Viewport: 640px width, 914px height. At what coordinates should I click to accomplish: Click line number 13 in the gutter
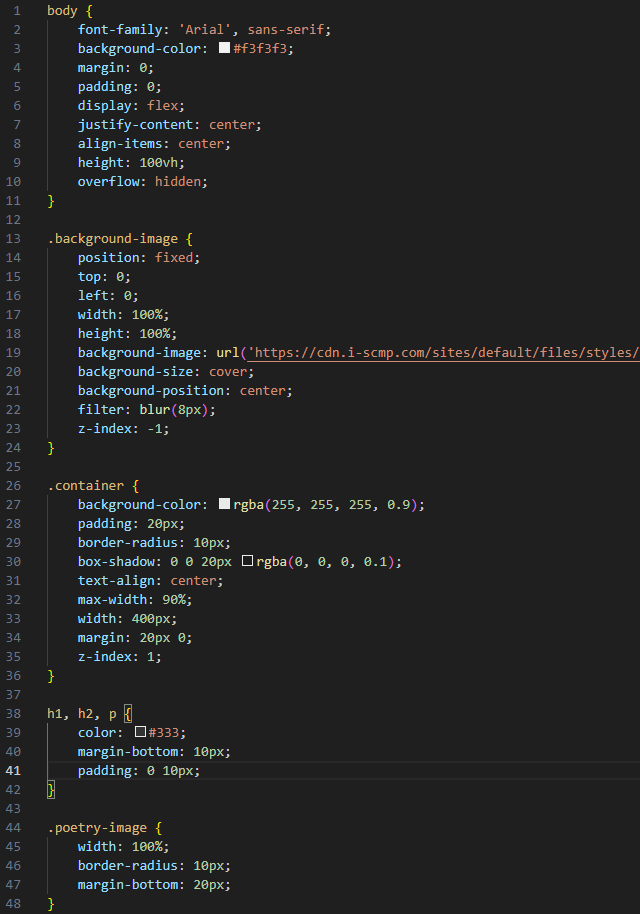pos(13,238)
